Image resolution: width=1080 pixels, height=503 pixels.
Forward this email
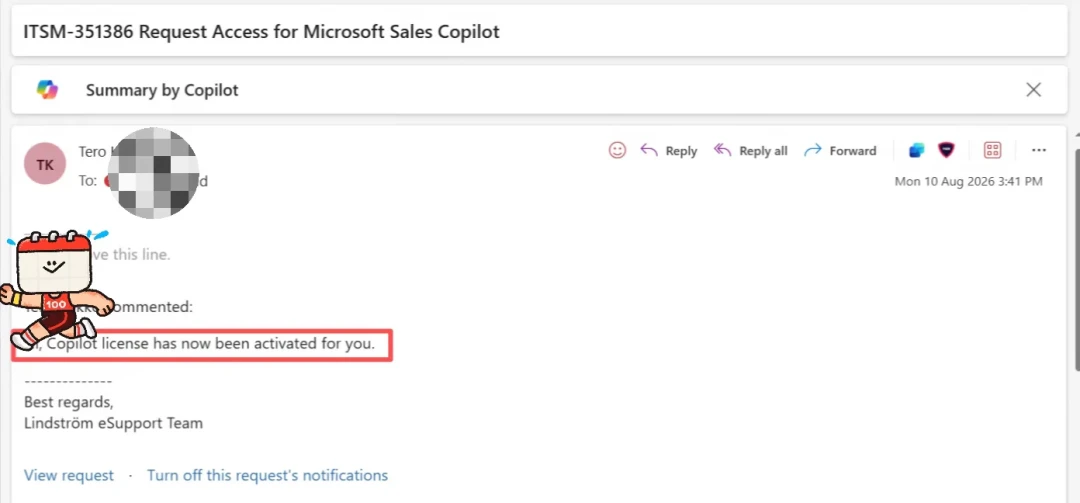[x=840, y=150]
